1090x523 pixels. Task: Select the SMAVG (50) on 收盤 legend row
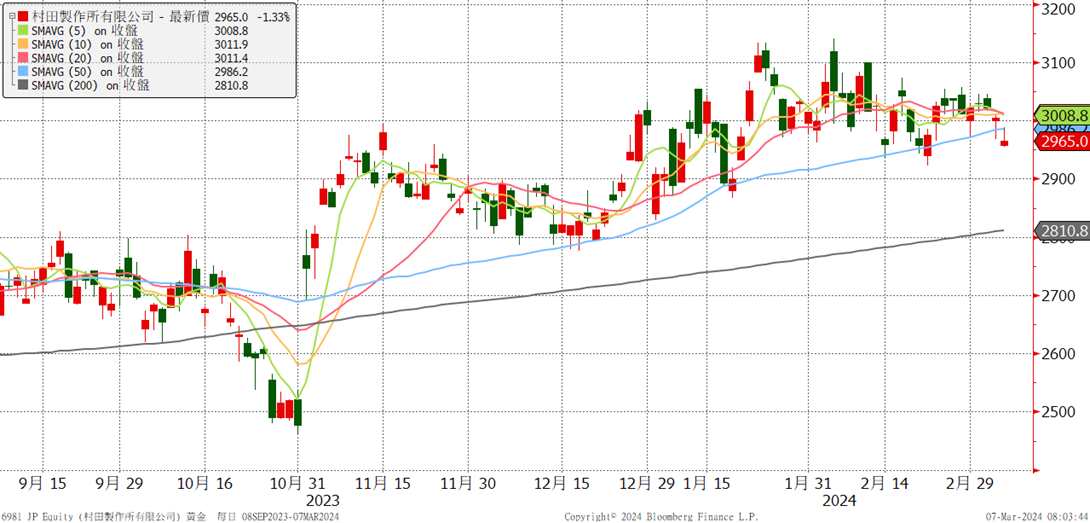[88, 72]
